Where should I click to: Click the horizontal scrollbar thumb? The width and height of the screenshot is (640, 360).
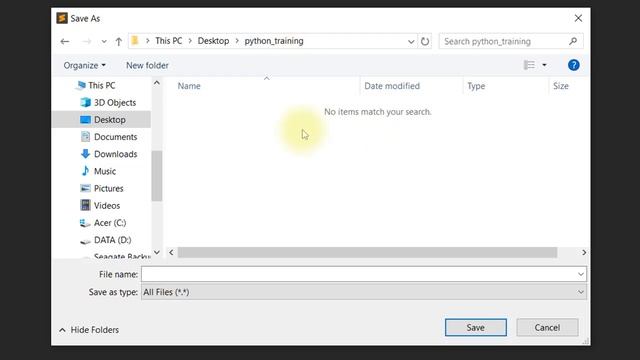[x=367, y=253]
